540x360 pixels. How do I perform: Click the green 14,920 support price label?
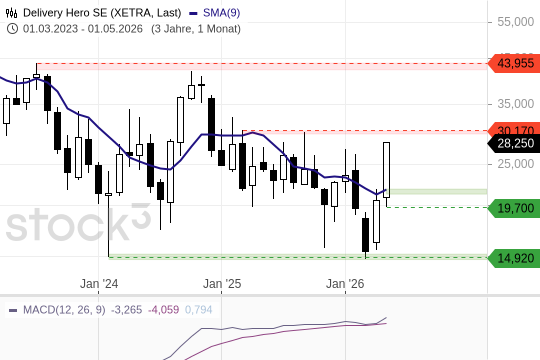coord(514,258)
